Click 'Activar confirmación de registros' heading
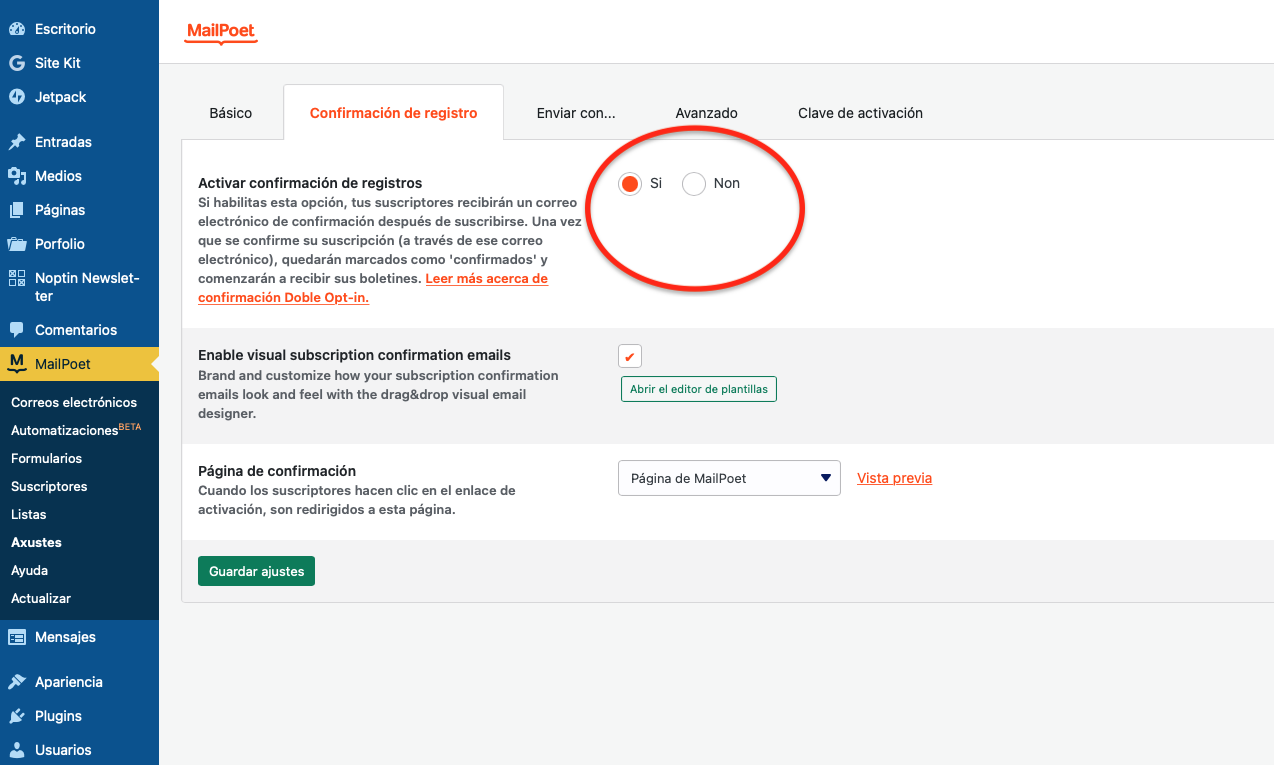This screenshot has width=1274, height=765. [x=310, y=183]
